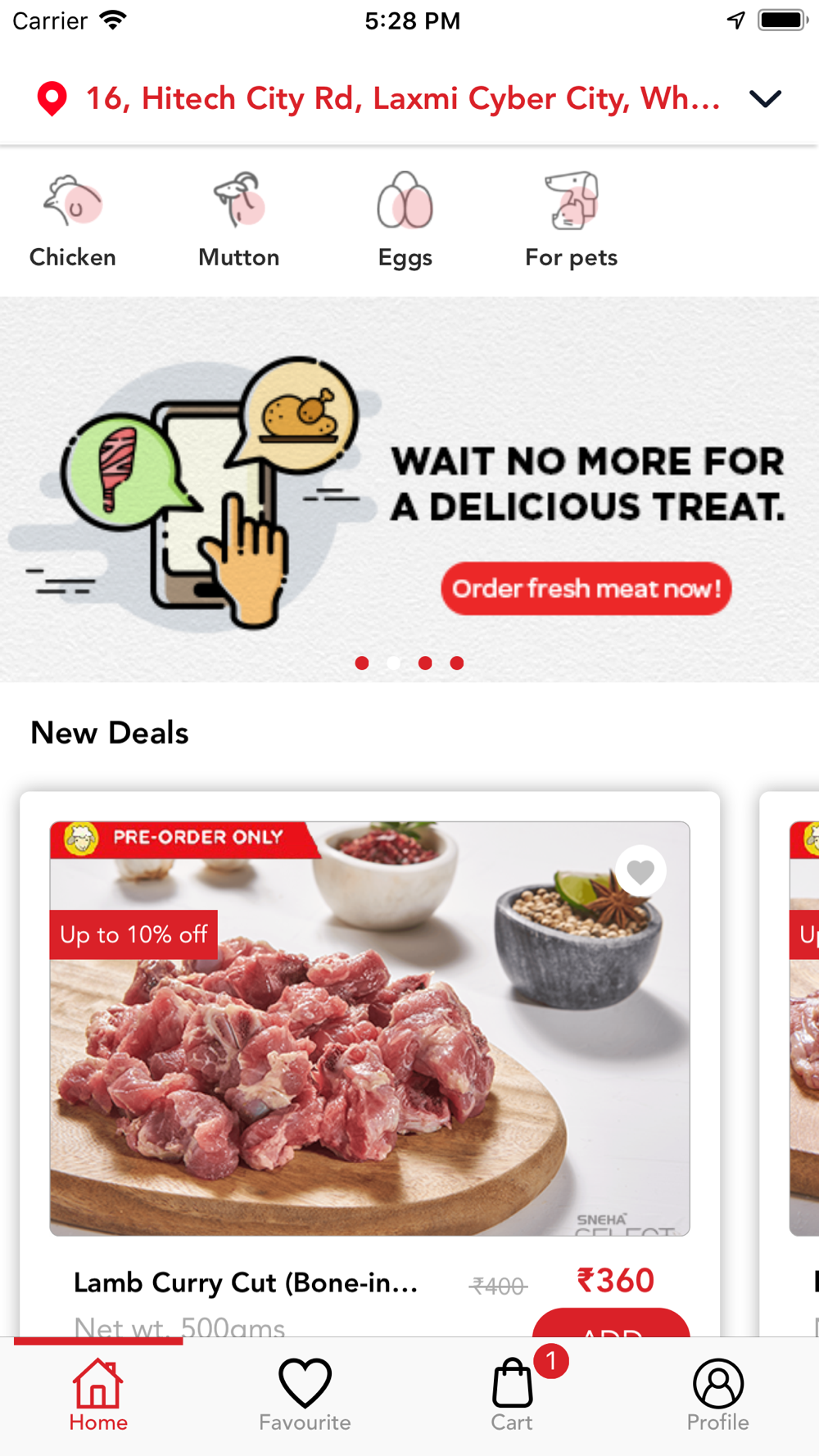Click Order fresh meat now button
This screenshot has width=819, height=1456.
(x=586, y=588)
